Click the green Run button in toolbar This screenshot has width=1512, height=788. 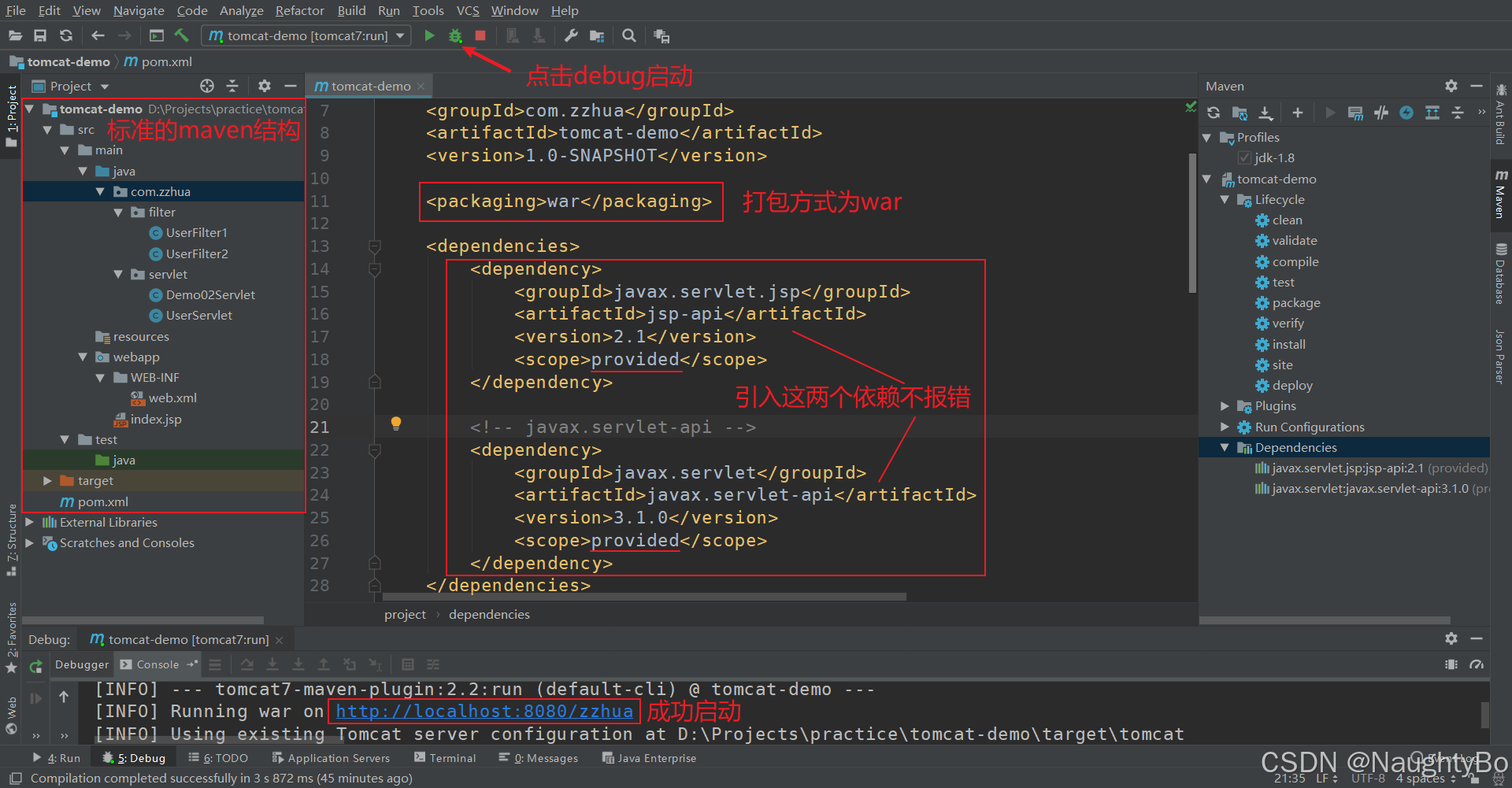coord(429,35)
